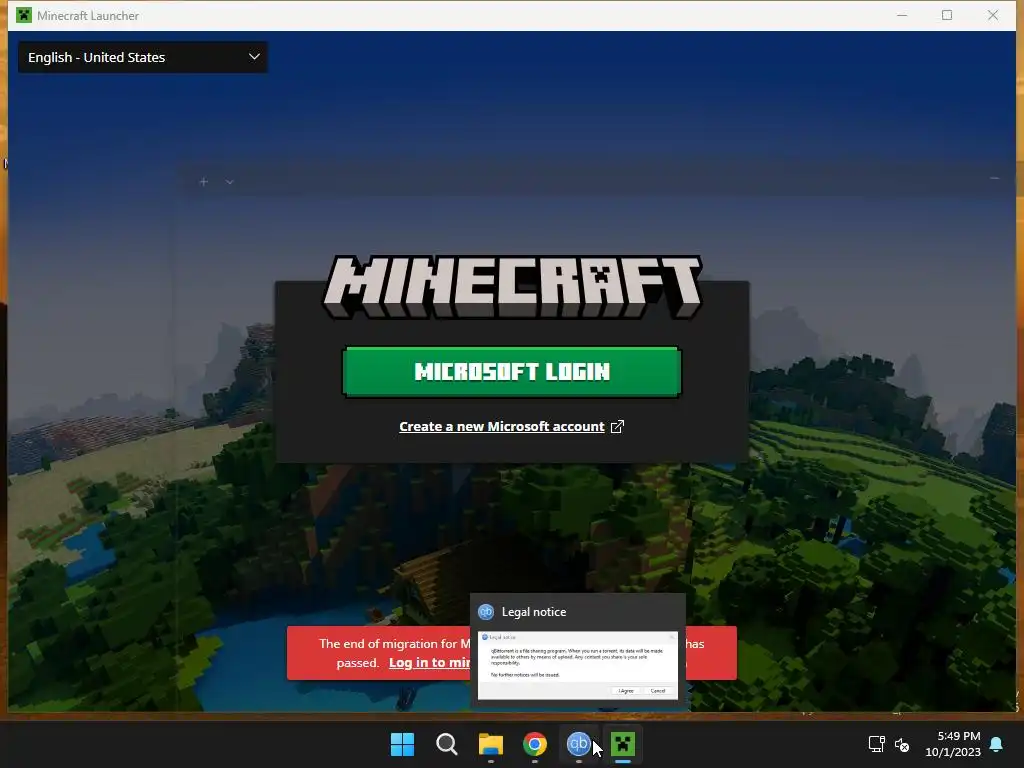Open the Windows Start menu

coord(402,744)
